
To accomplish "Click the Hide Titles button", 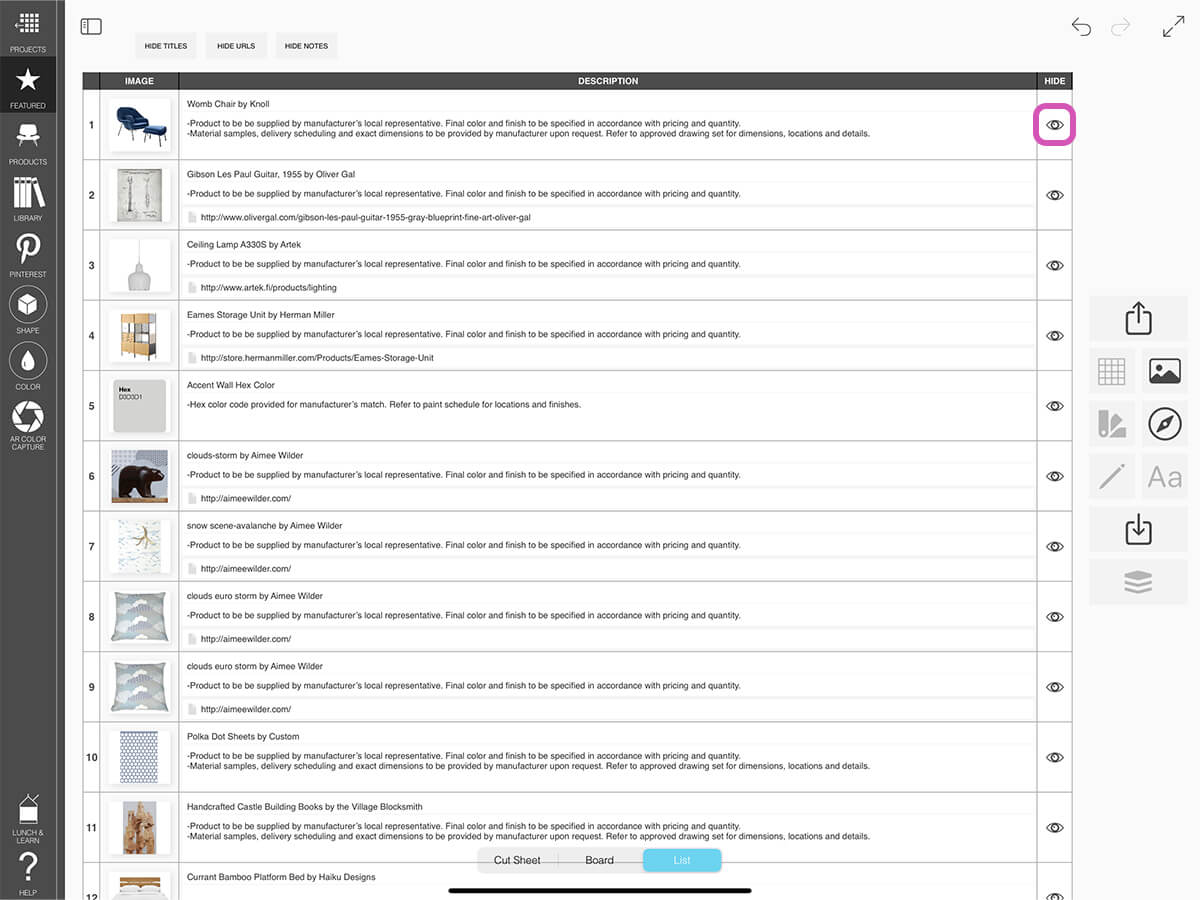I will tap(166, 46).
